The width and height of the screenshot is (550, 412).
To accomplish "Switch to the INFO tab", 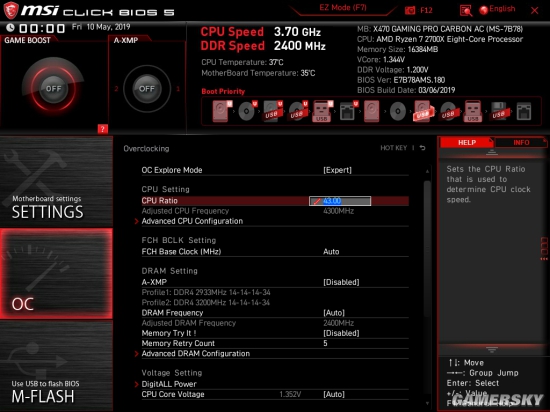I will 521,143.
